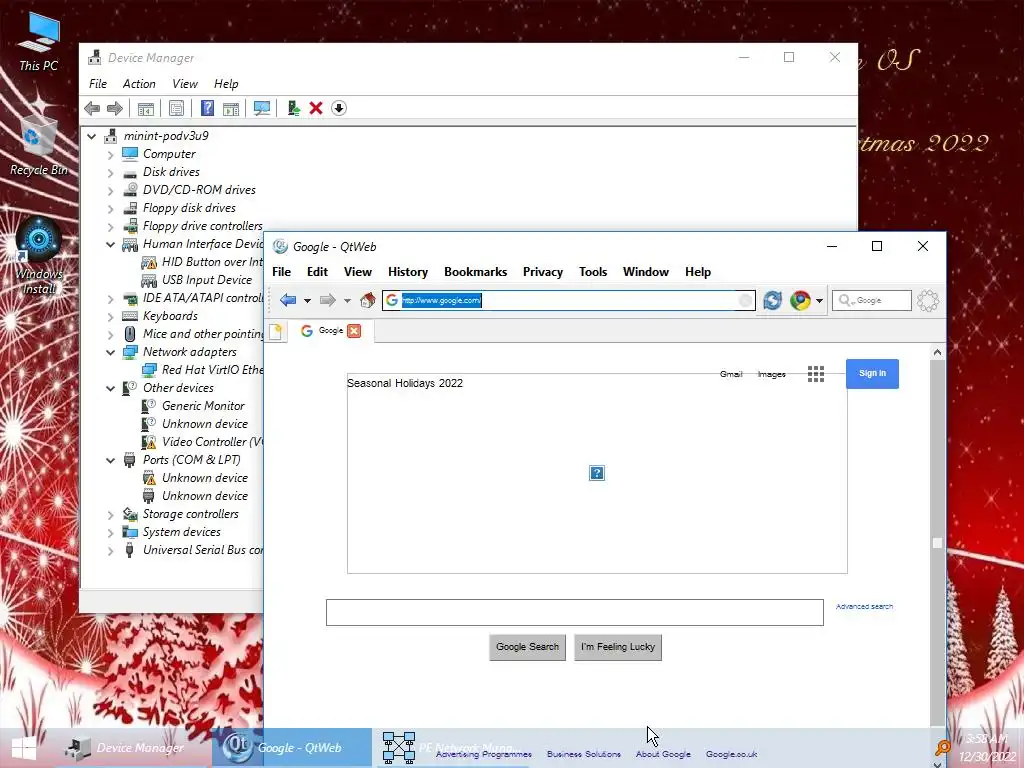Click QtWeb grey forward arrow
Viewport: 1024px width, 768px height.
pos(327,300)
